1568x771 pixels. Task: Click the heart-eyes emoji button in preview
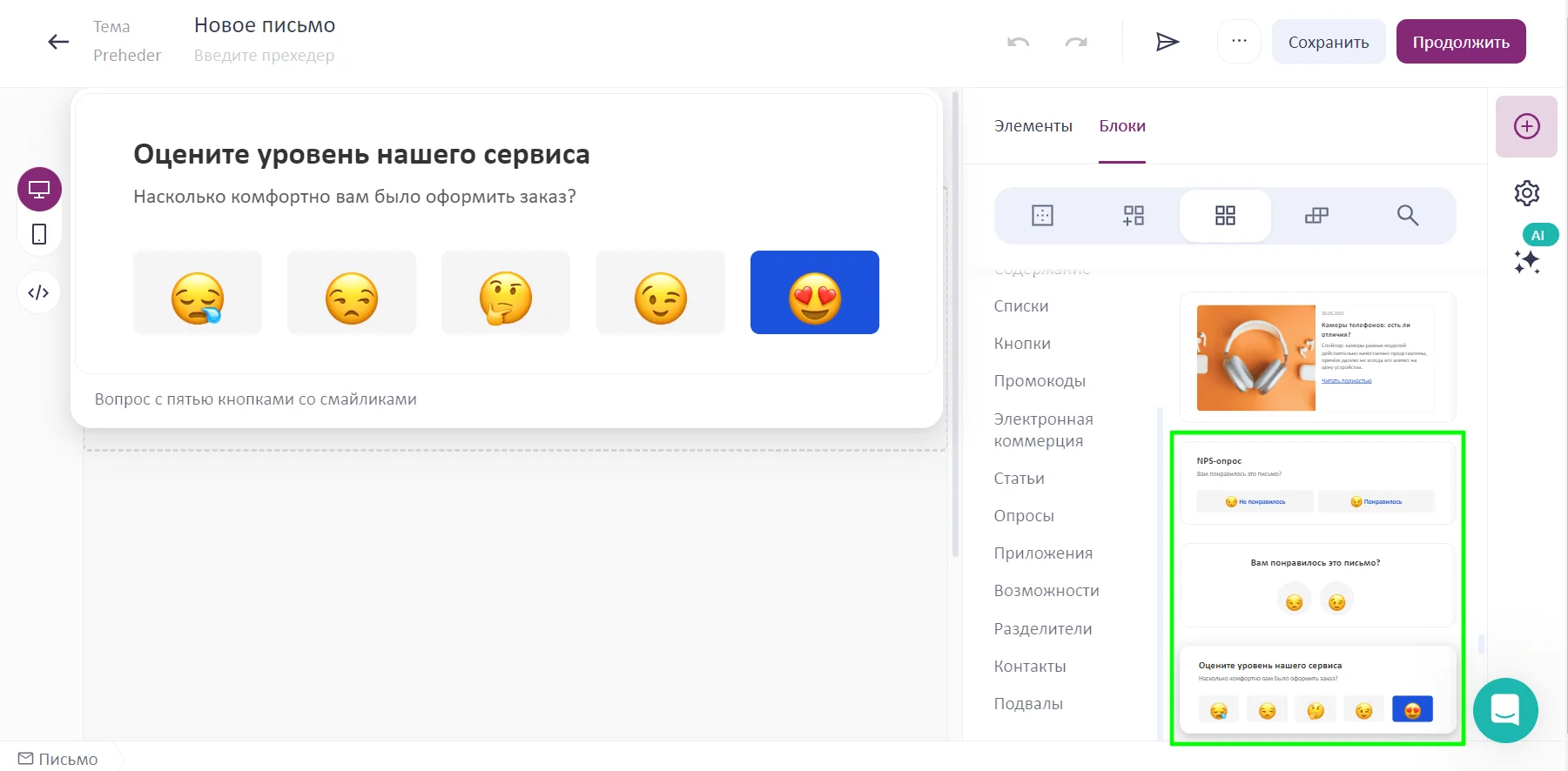point(815,292)
